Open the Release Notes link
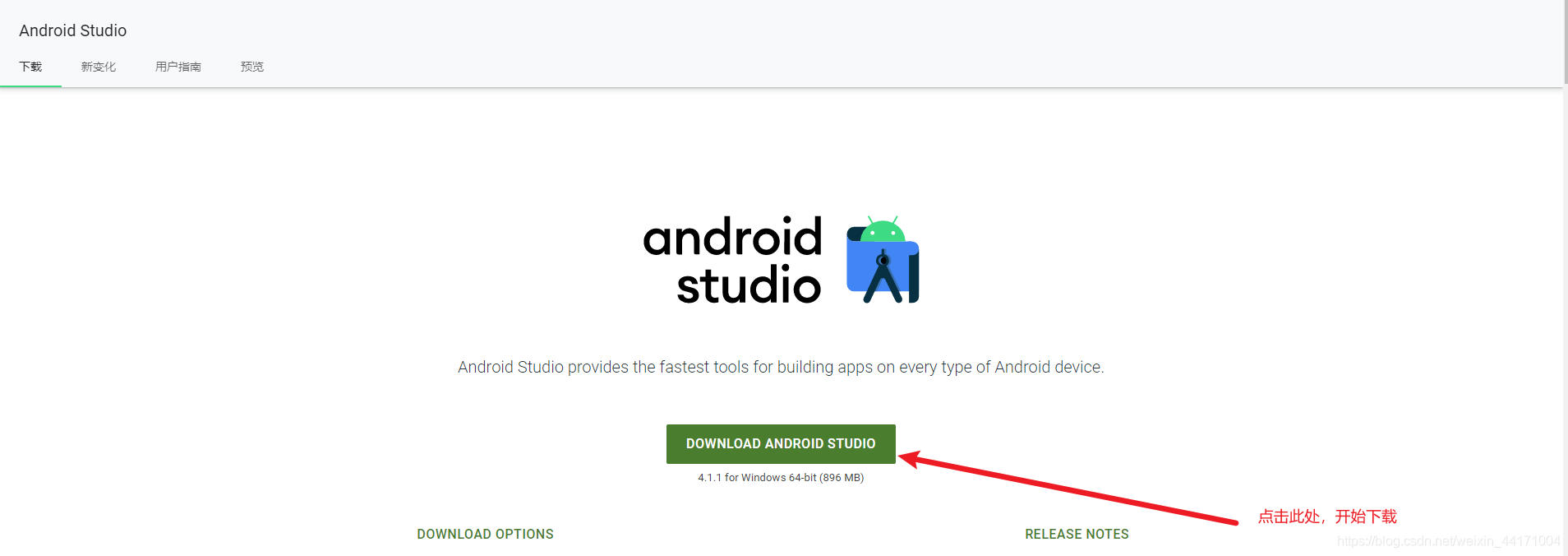The height and width of the screenshot is (556, 1568). click(x=1077, y=534)
